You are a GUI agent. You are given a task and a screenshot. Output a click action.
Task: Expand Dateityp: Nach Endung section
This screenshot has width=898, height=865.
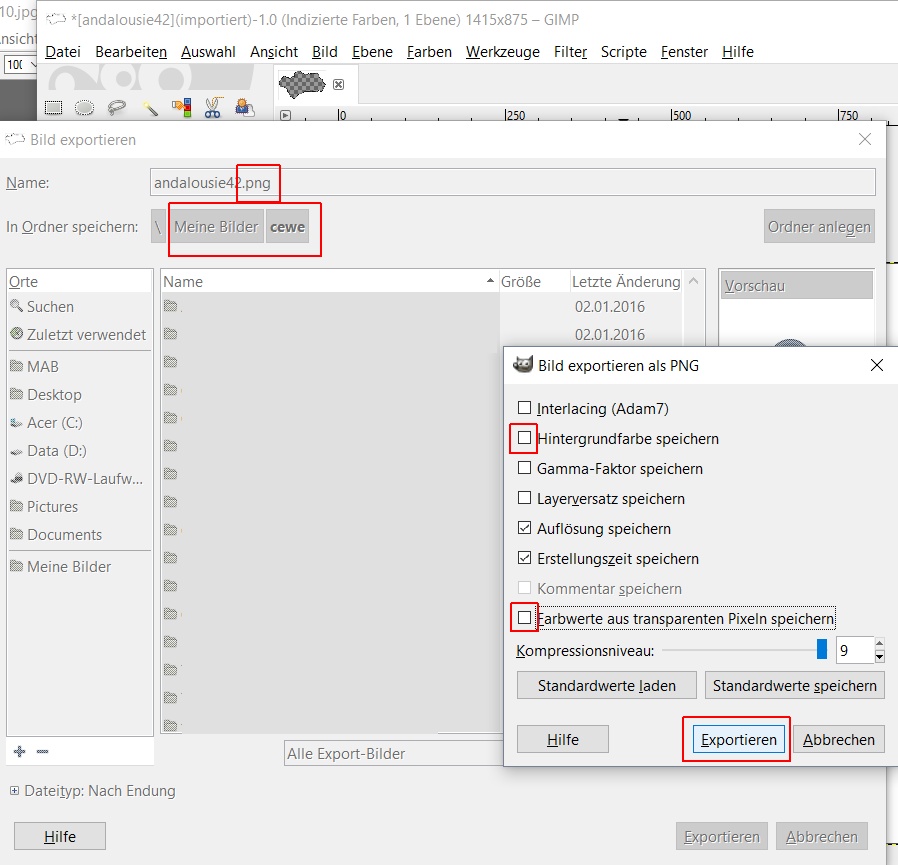[x=14, y=791]
